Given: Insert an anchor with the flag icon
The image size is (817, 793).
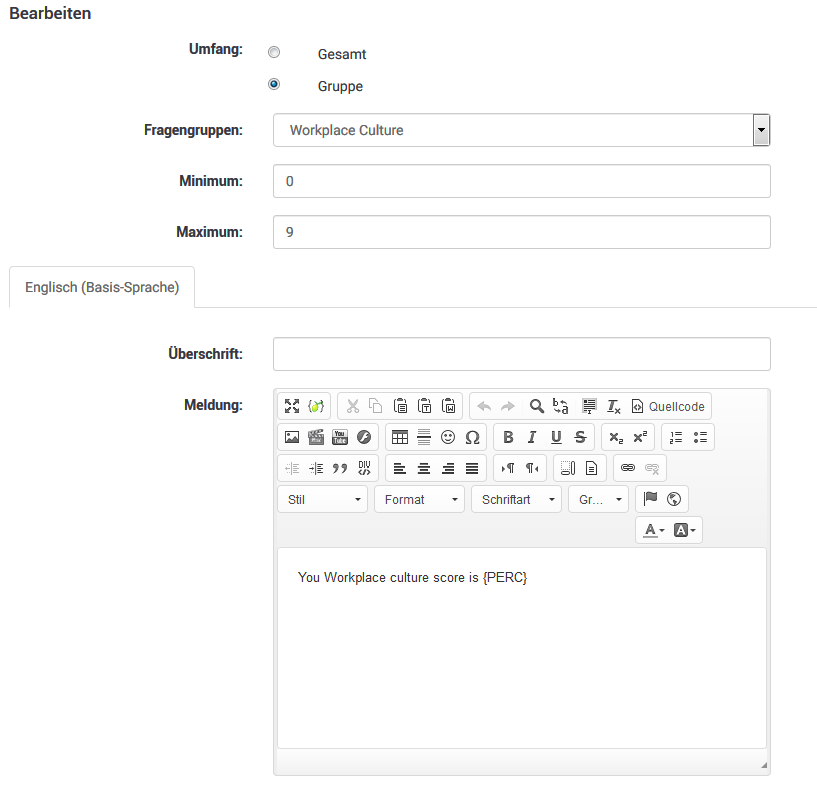Looking at the screenshot, I should [x=650, y=499].
